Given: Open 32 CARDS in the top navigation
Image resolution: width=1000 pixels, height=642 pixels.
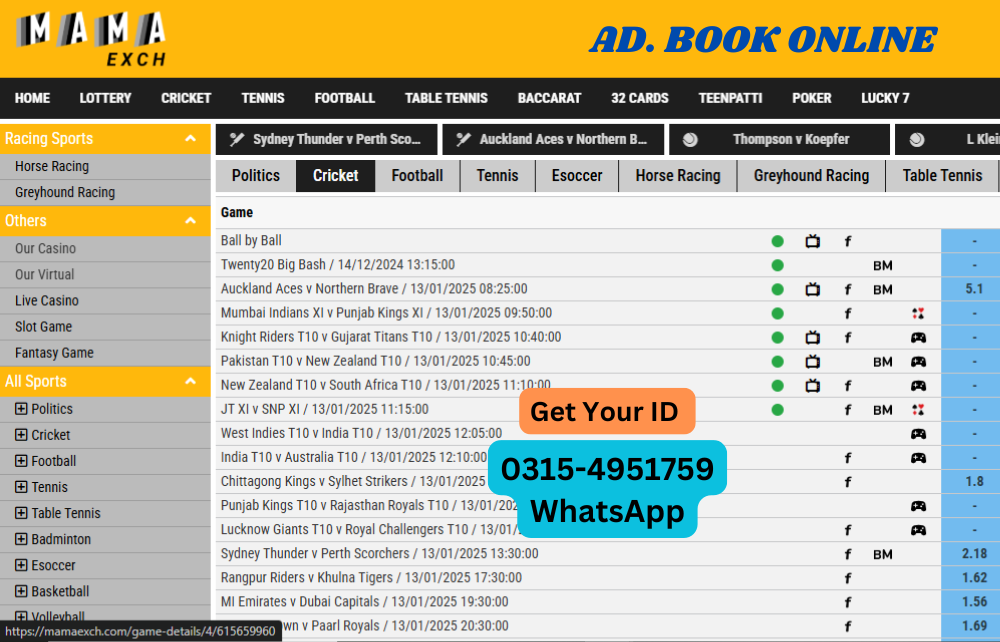Looking at the screenshot, I should point(640,98).
